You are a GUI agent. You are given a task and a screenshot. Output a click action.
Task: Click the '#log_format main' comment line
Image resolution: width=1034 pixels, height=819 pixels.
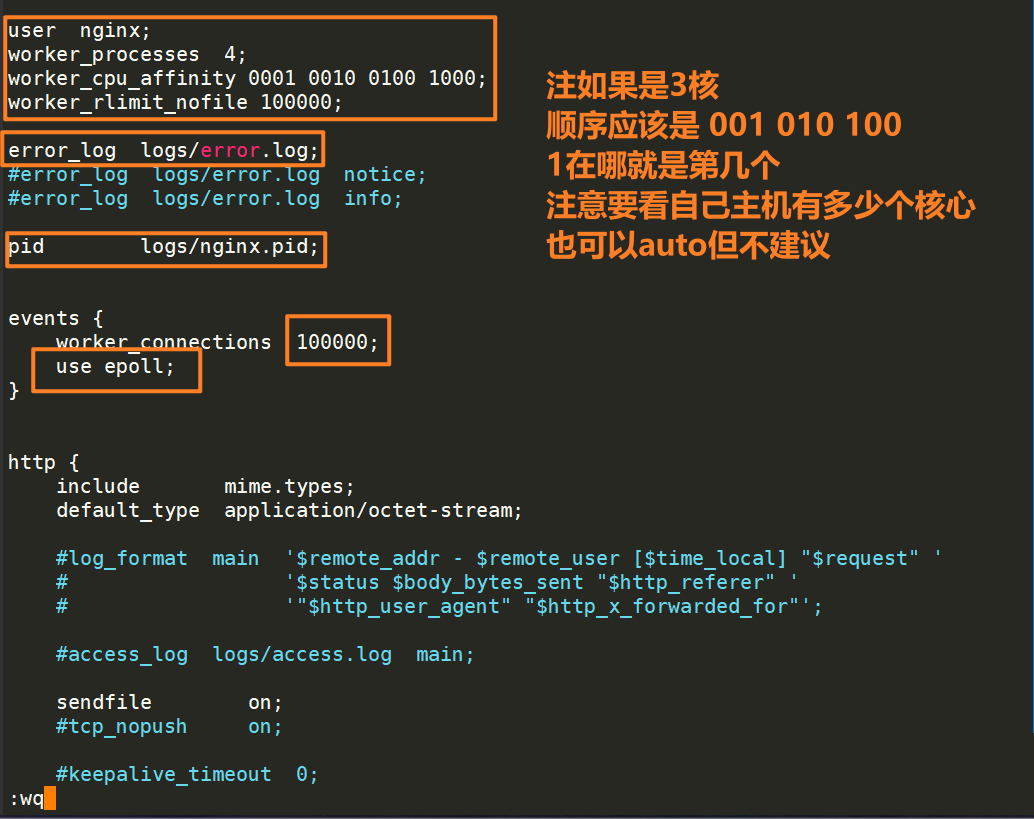tap(499, 559)
